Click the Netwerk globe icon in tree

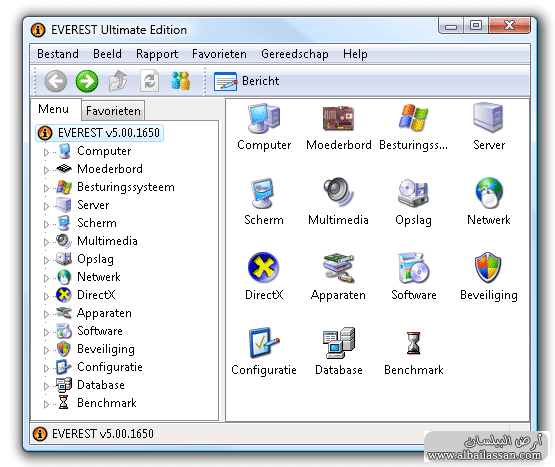point(64,277)
